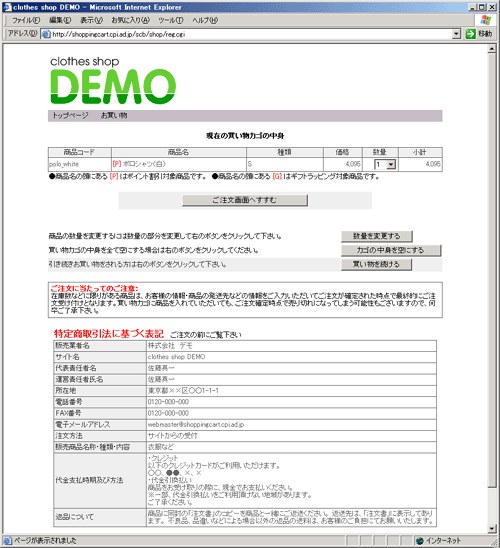This screenshot has height=548, width=500.
Task: Open the ファイル(F) menu
Action: pos(26,20)
